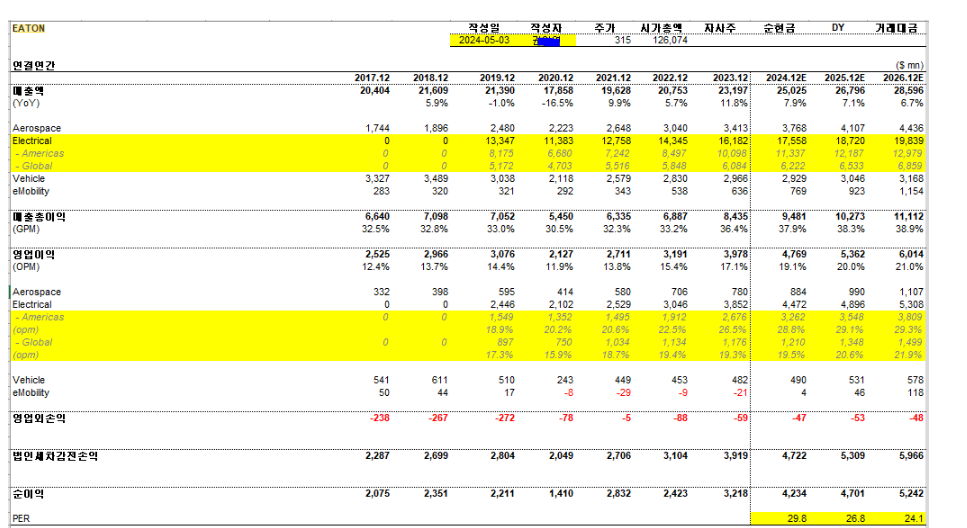This screenshot has width=967, height=528.
Task: Click the 2026.12E column header
Action: click(903, 78)
